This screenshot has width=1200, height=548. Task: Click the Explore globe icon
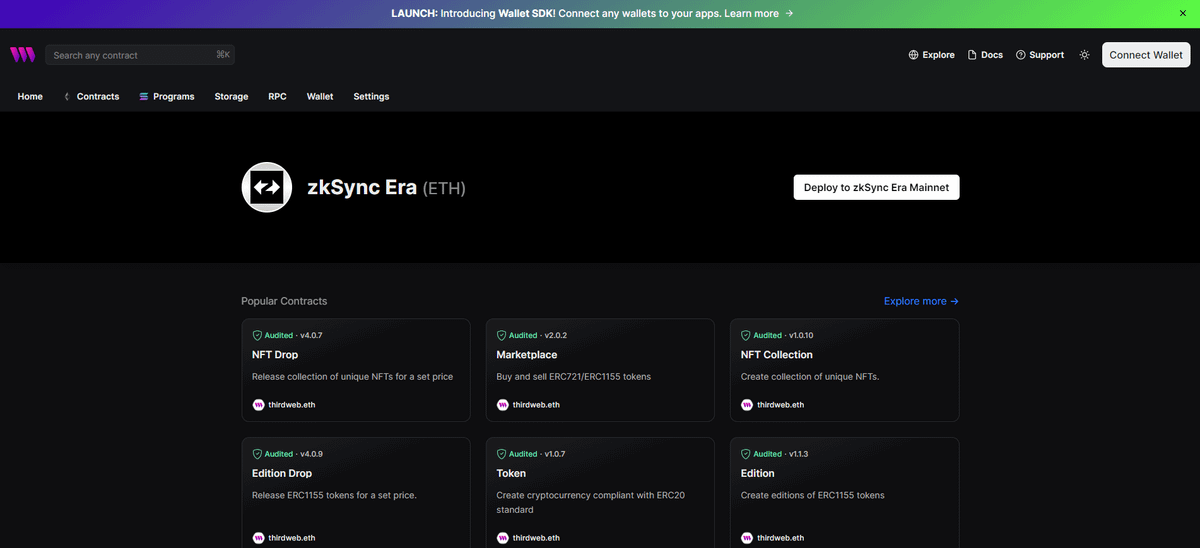click(x=913, y=55)
